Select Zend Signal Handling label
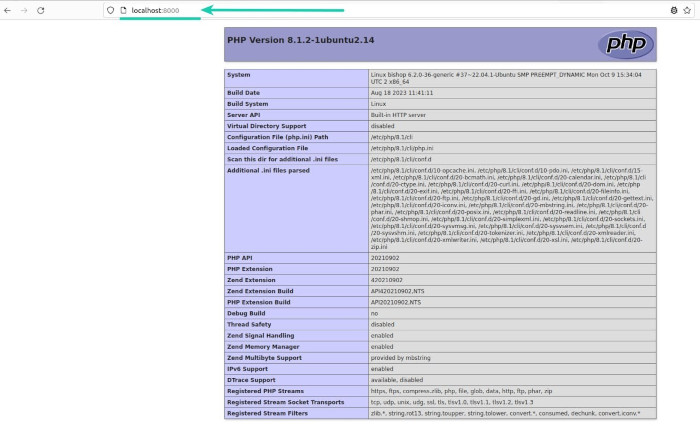Screen dimensions: 700x426 pyautogui.click(x=260, y=336)
